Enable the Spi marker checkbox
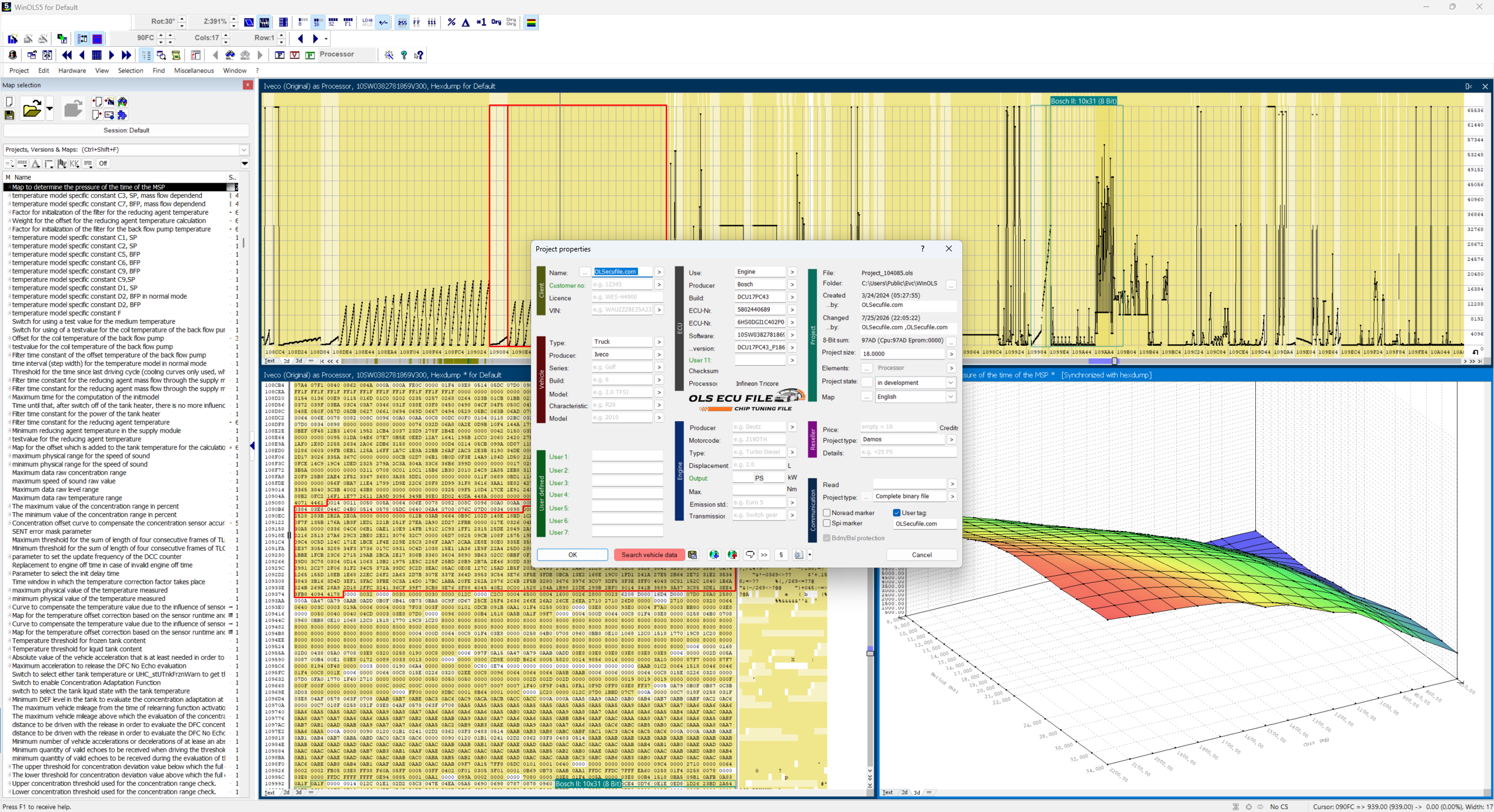The height and width of the screenshot is (812, 1494). click(827, 523)
